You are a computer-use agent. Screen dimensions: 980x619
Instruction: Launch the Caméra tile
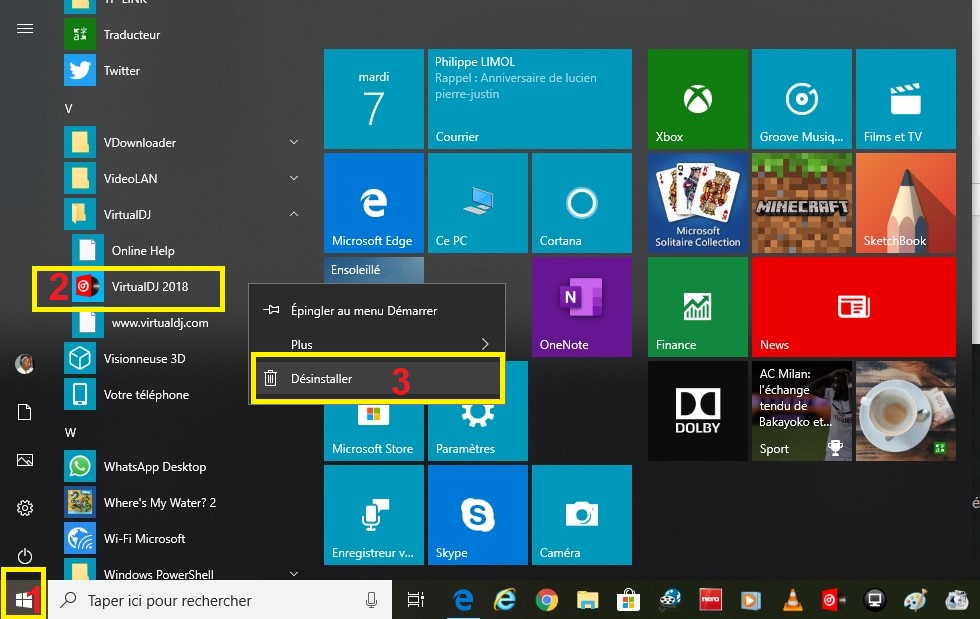(582, 515)
